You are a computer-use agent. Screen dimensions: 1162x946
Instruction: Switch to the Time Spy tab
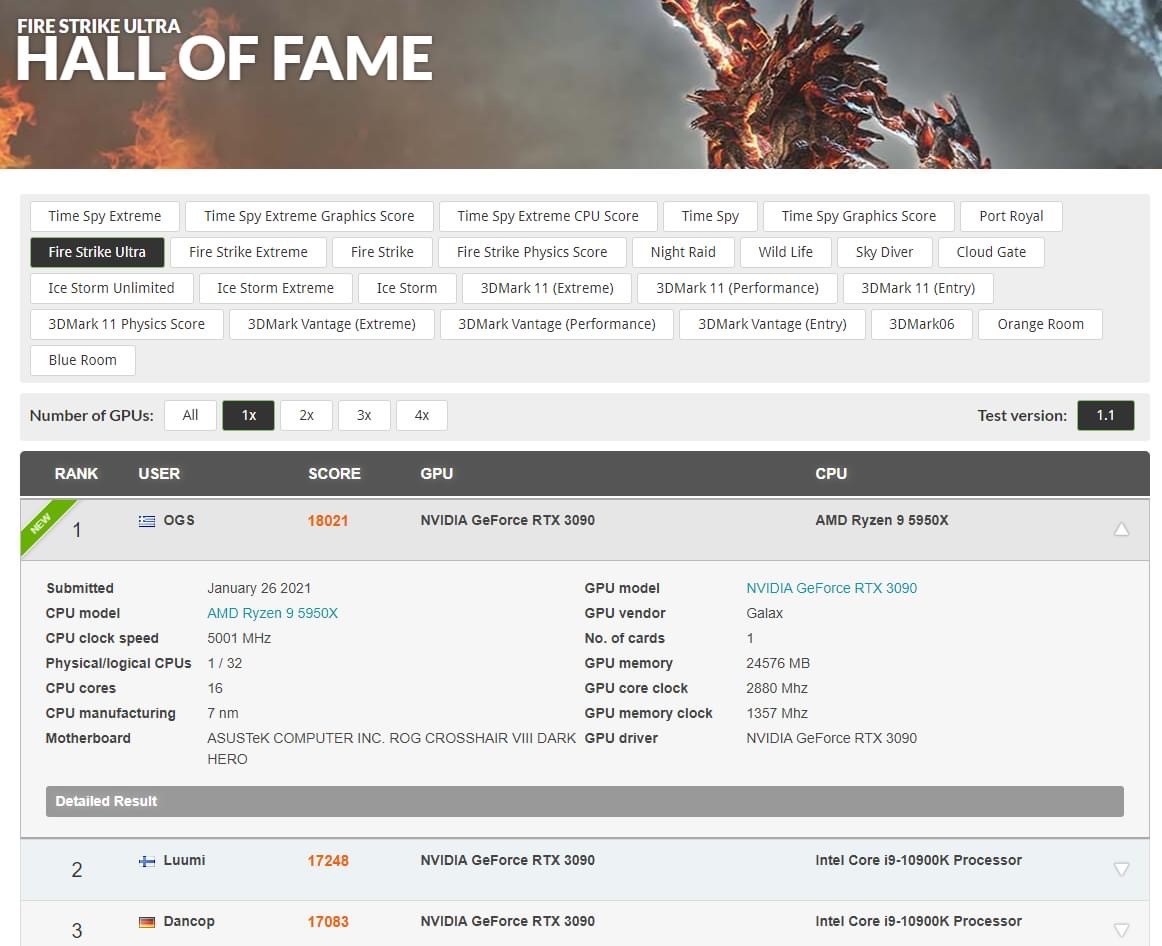pos(710,216)
